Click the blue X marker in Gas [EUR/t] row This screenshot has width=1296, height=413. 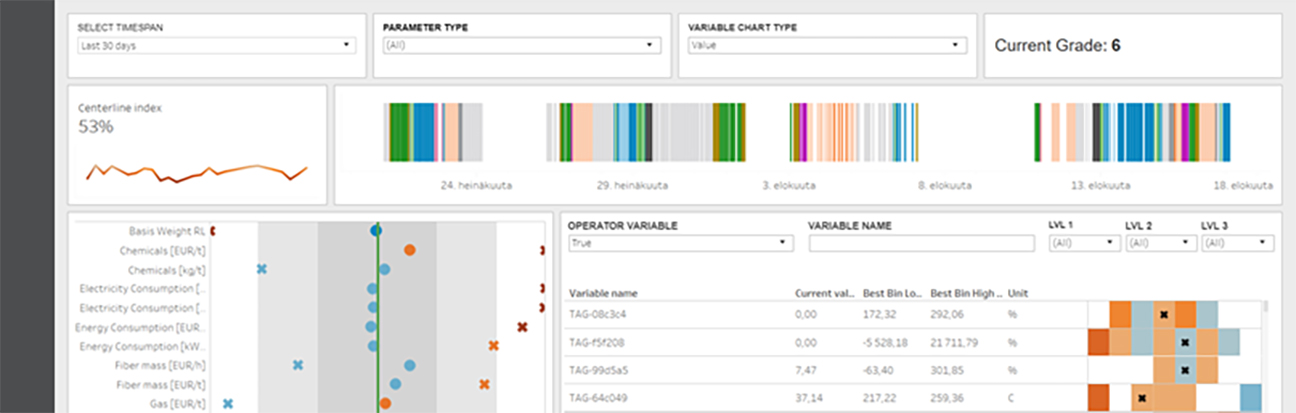click(x=228, y=403)
